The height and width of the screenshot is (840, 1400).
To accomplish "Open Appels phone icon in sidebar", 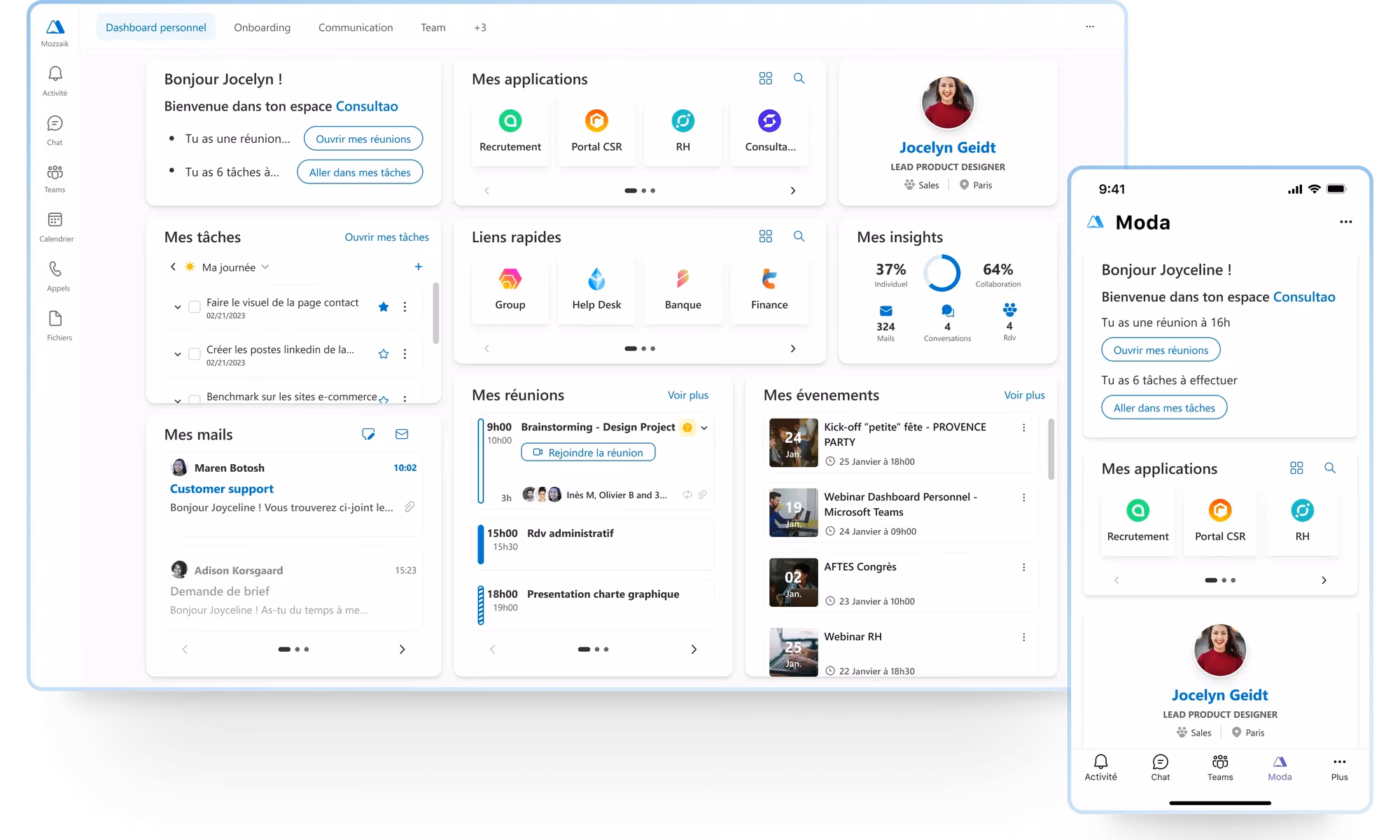I will 55,269.
